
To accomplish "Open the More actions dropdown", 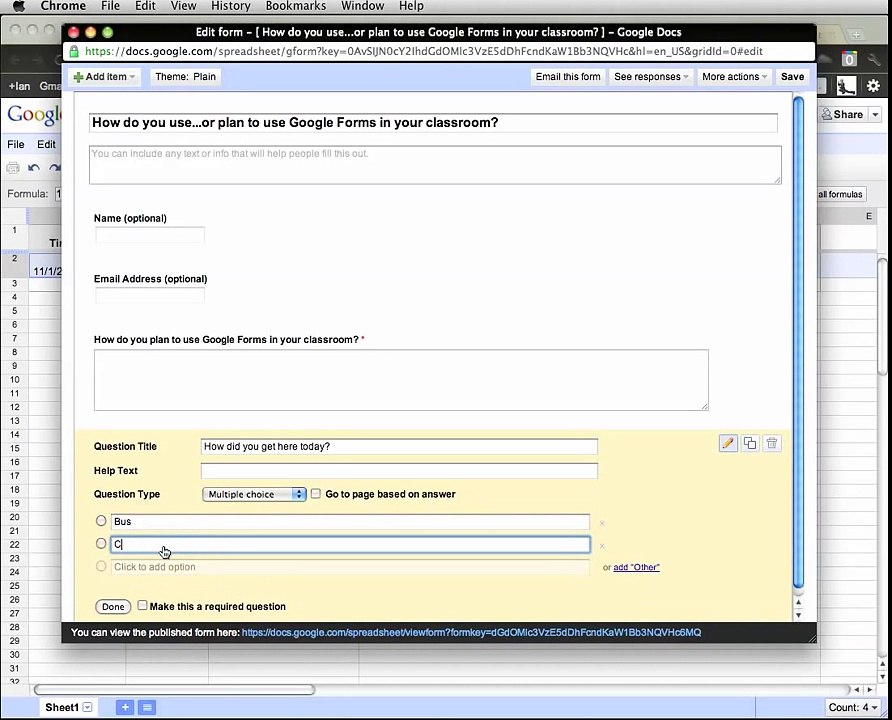I will [x=734, y=77].
